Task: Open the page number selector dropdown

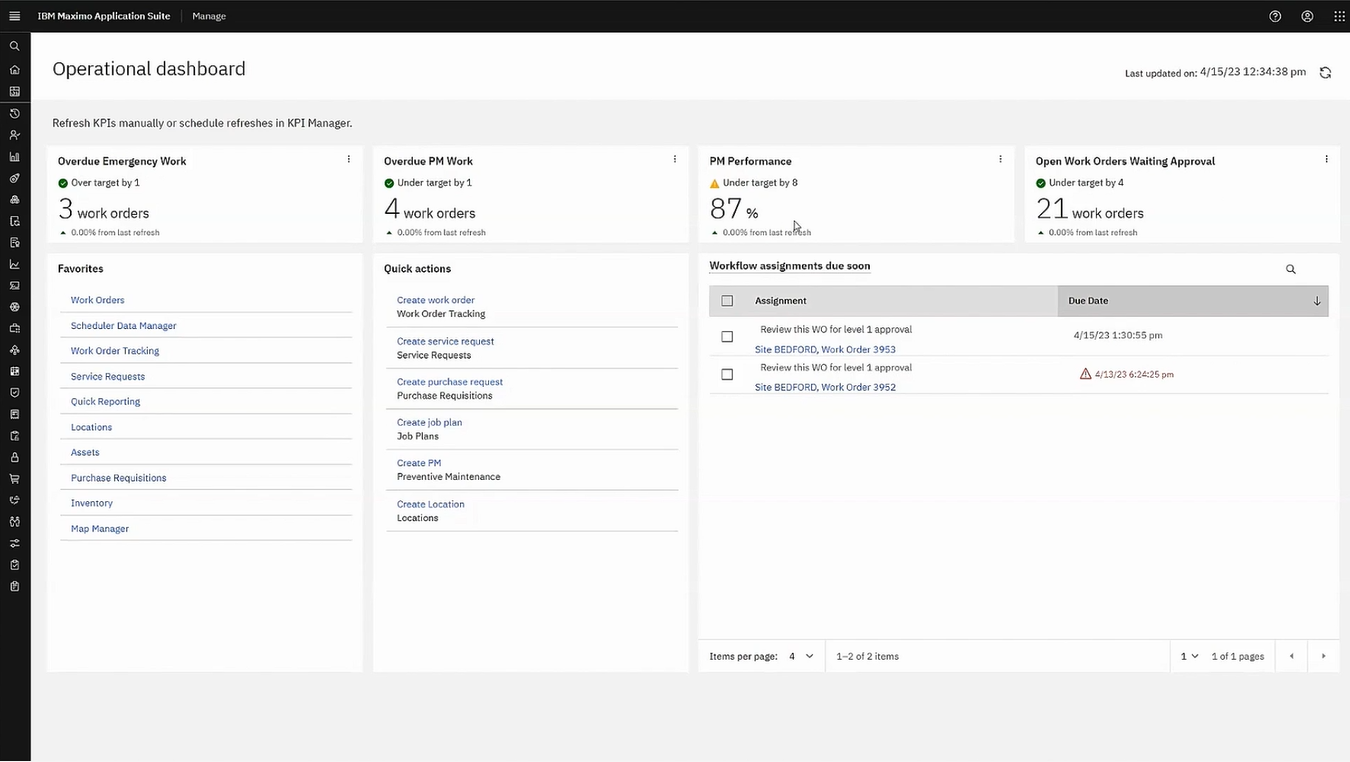Action: (1189, 656)
